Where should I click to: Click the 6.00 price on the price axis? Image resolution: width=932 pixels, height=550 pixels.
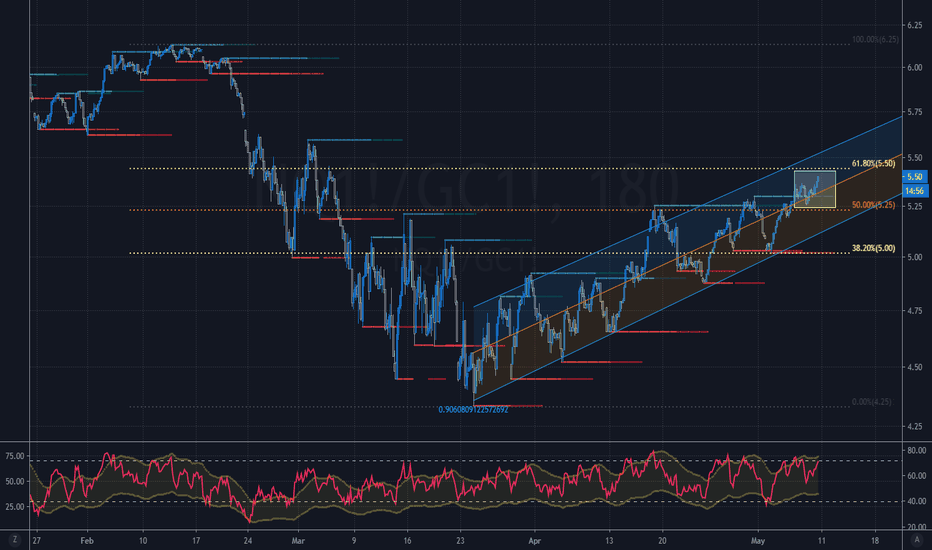(914, 68)
